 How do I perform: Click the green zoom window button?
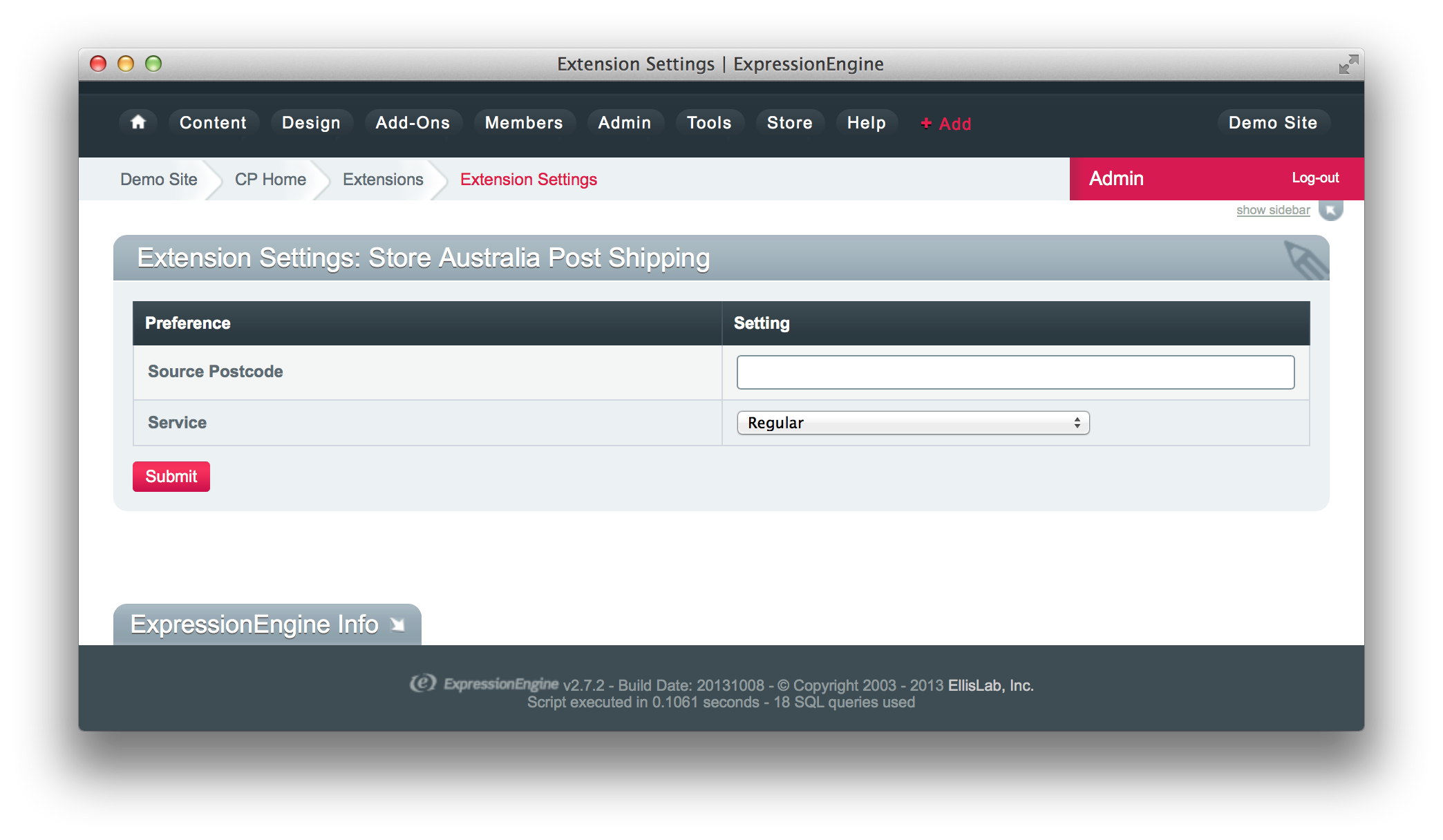point(153,64)
